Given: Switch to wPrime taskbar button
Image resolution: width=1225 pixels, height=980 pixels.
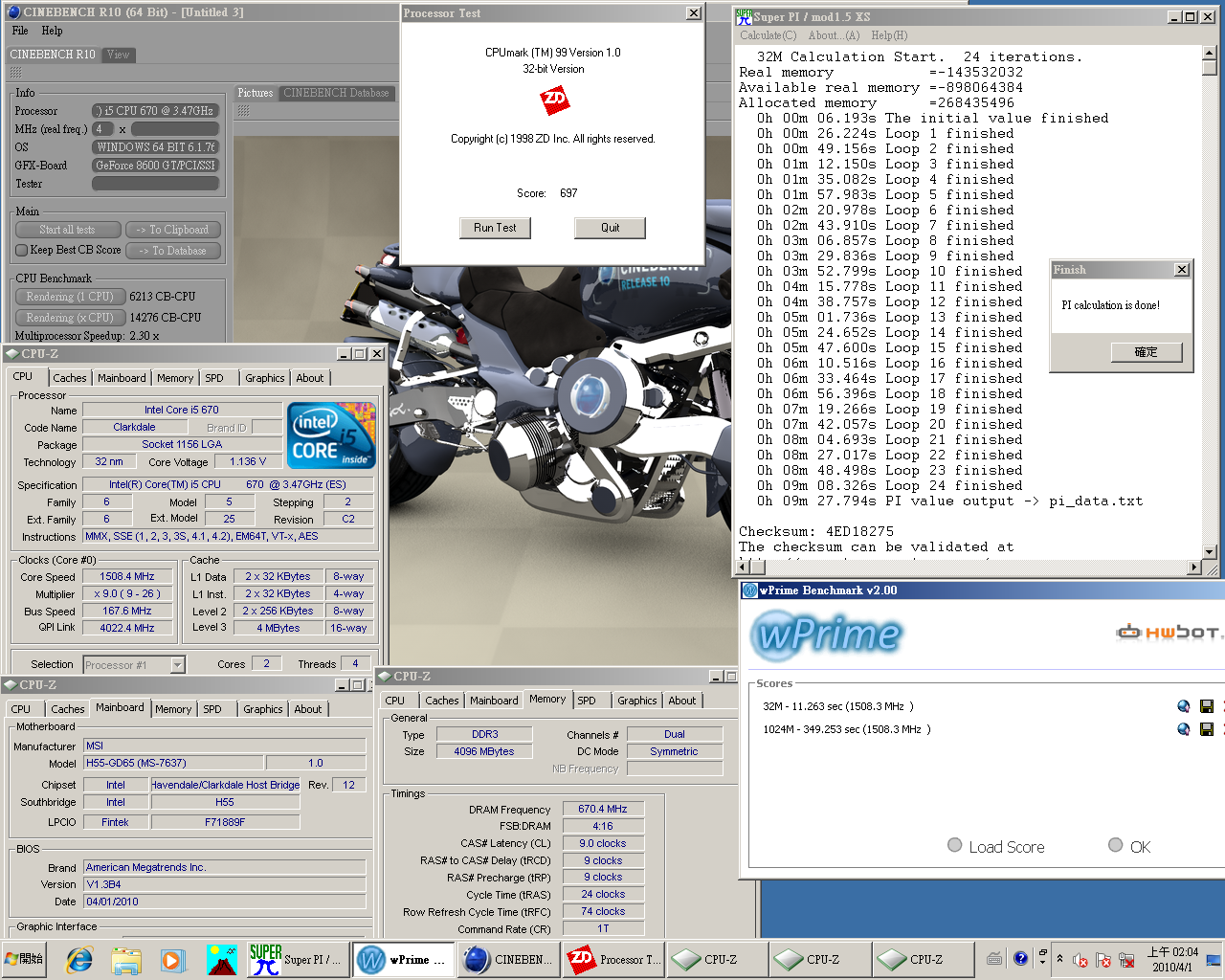Looking at the screenshot, I should tap(402, 959).
